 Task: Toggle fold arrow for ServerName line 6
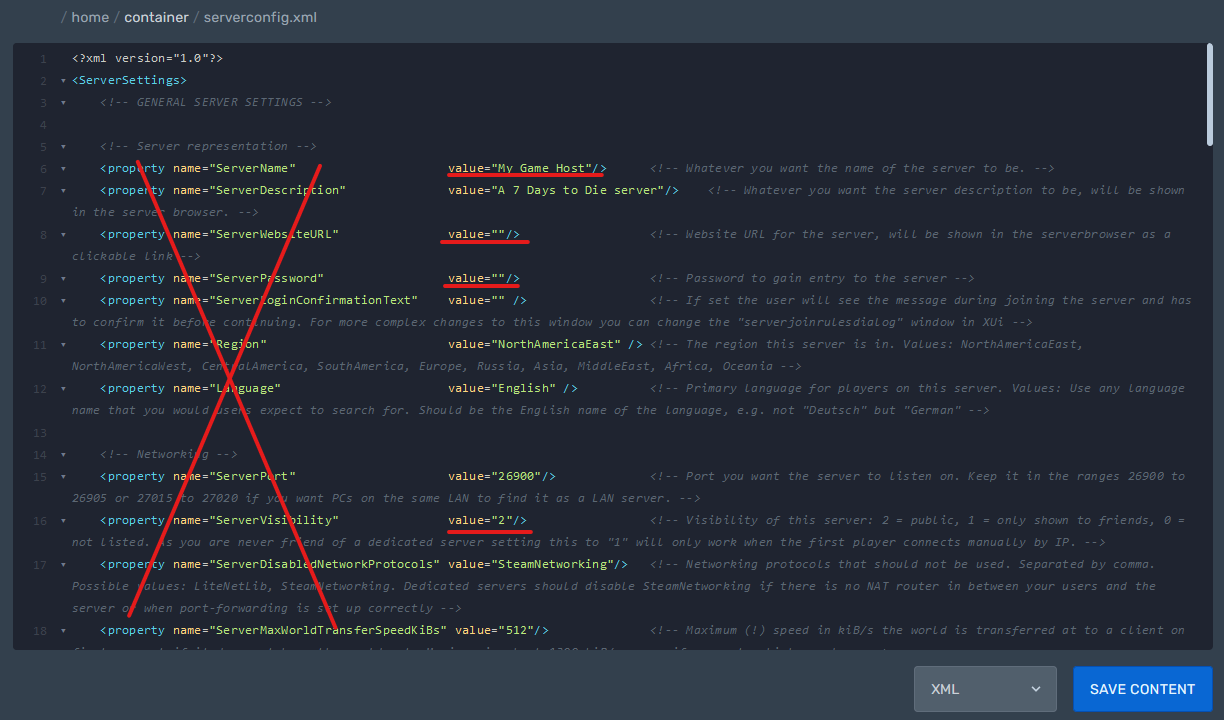63,169
